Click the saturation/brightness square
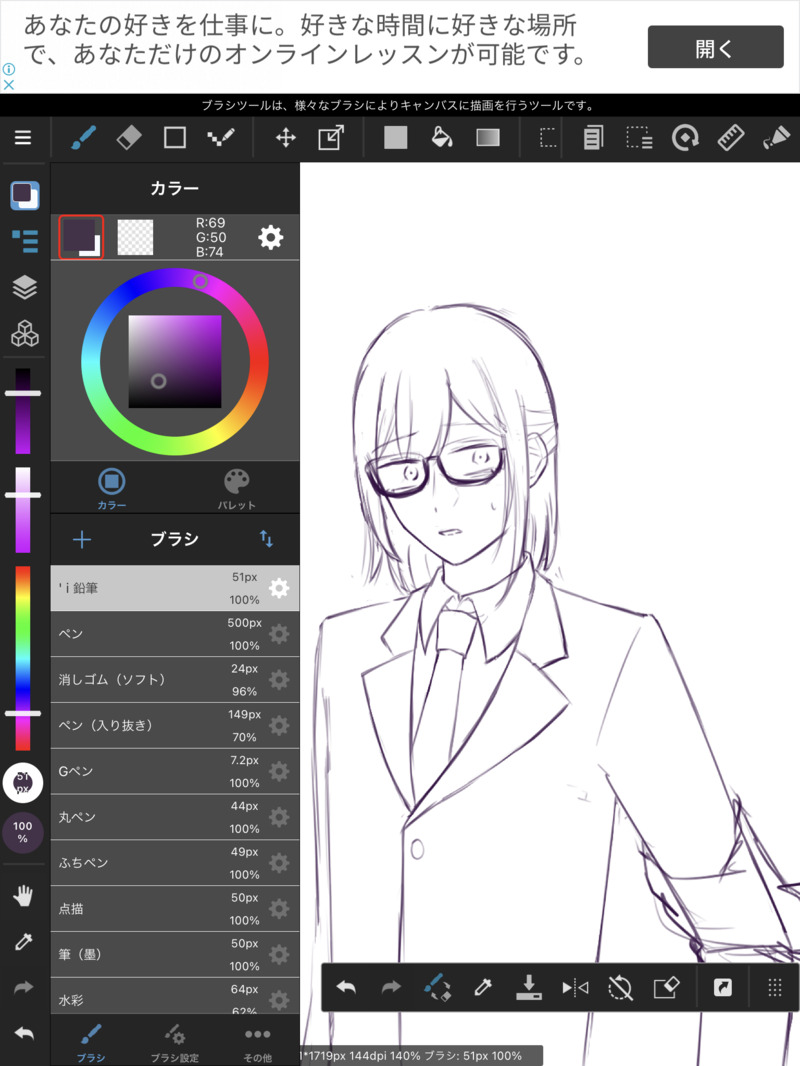This screenshot has width=800, height=1066. pos(175,362)
